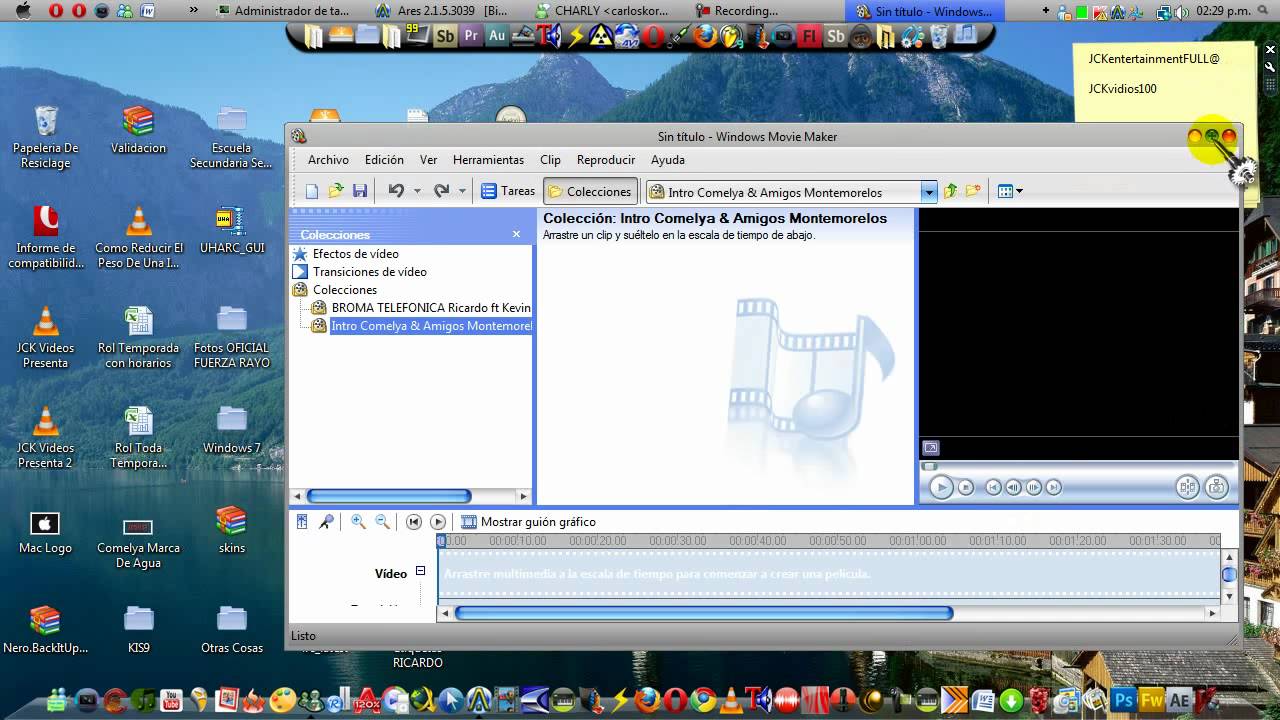
Task: Click Mostrar guión gráfico
Action: pyautogui.click(x=528, y=522)
